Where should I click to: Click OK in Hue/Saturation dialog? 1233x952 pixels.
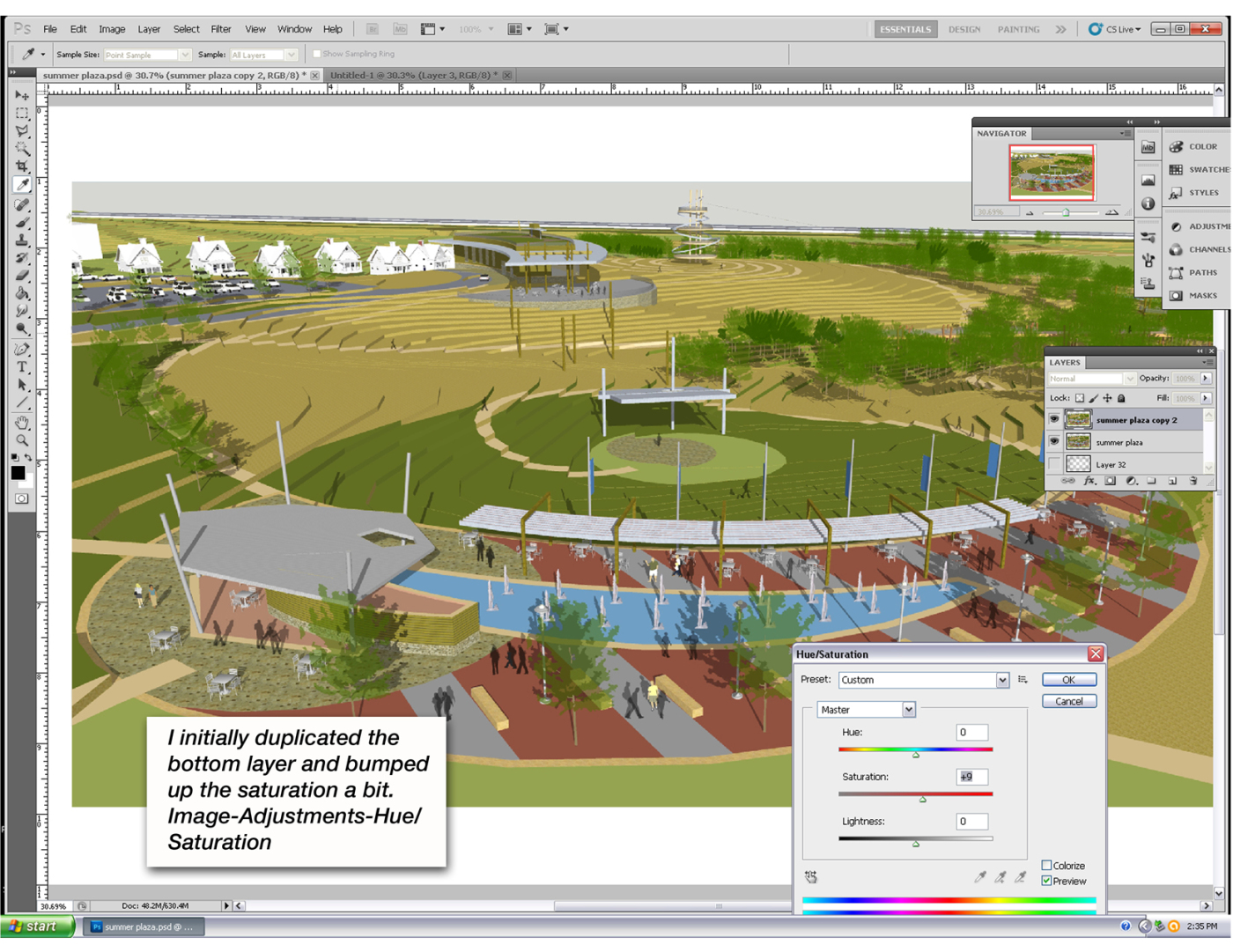coord(1068,680)
